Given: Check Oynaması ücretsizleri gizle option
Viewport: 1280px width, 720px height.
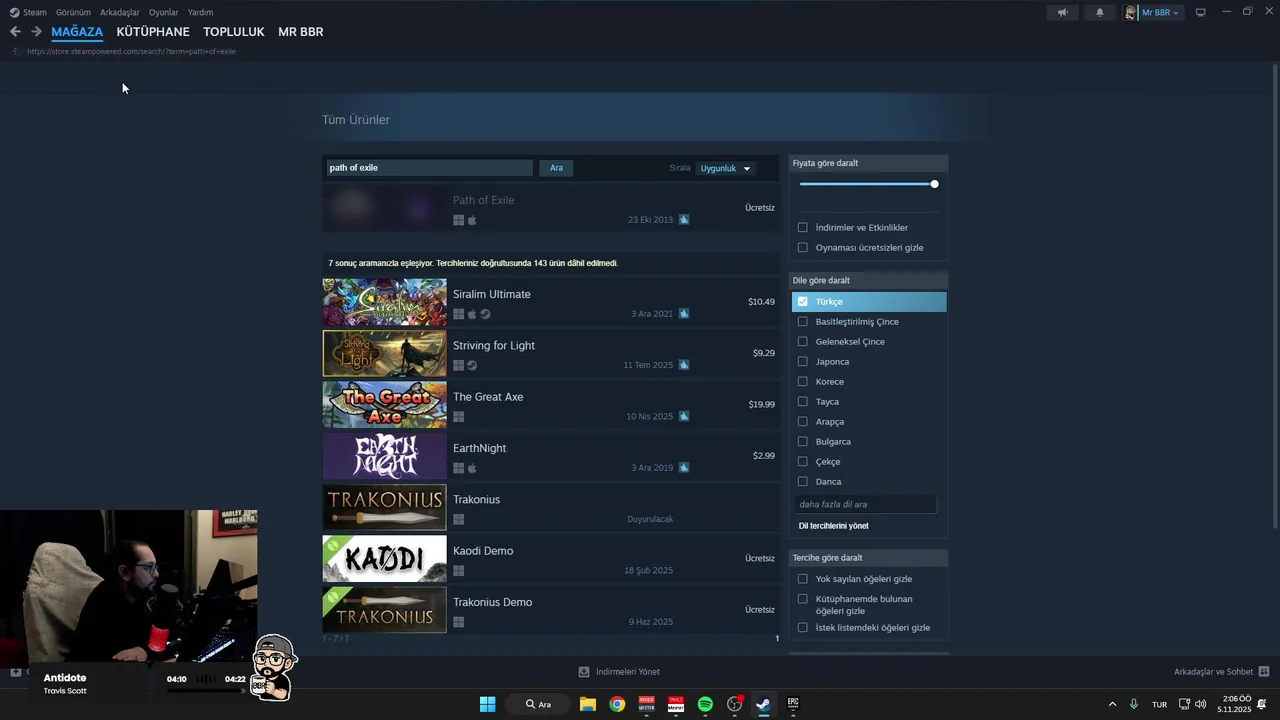Looking at the screenshot, I should coord(803,247).
